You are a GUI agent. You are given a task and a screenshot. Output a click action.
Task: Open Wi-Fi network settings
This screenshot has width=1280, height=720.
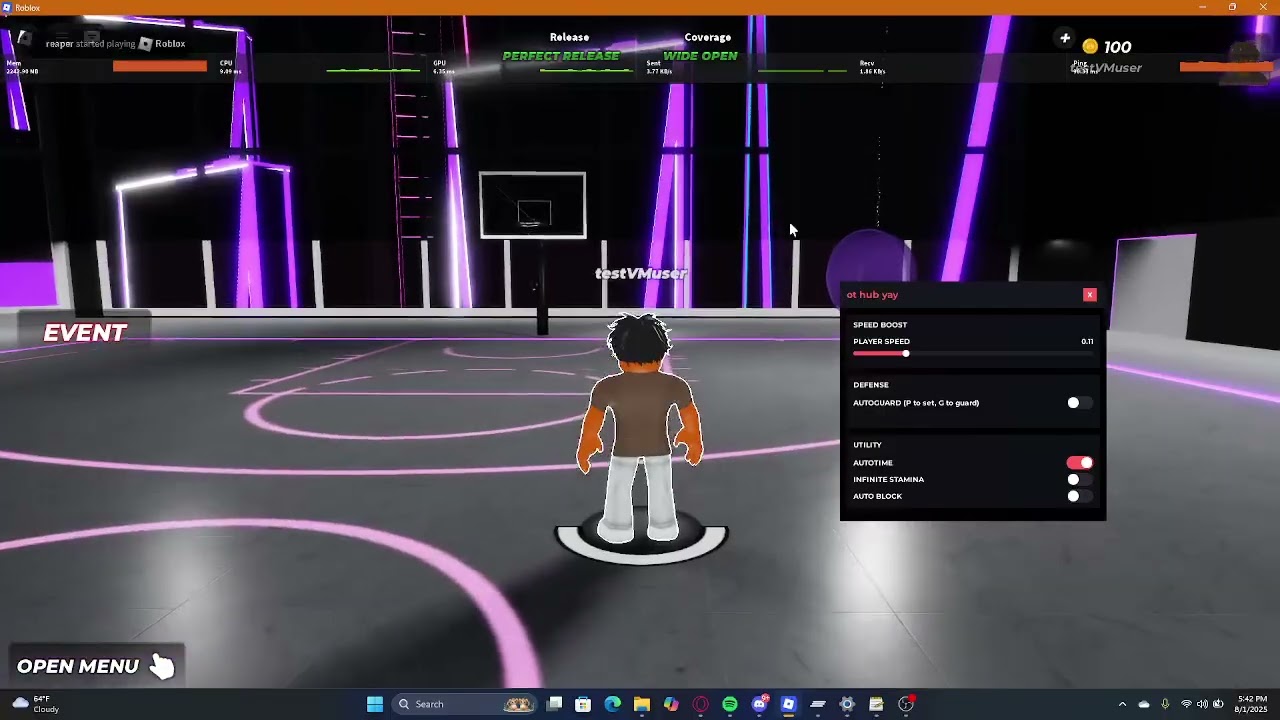(x=1186, y=704)
